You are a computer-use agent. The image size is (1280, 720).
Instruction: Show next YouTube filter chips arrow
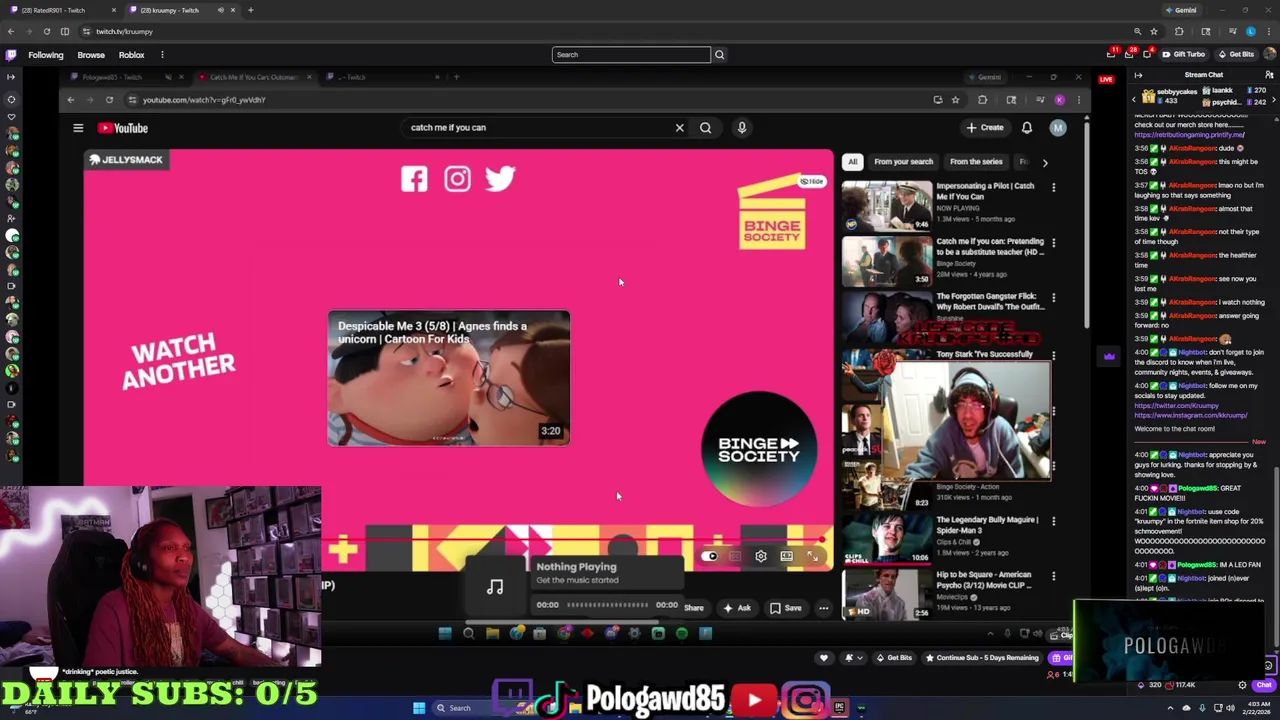pyautogui.click(x=1045, y=162)
